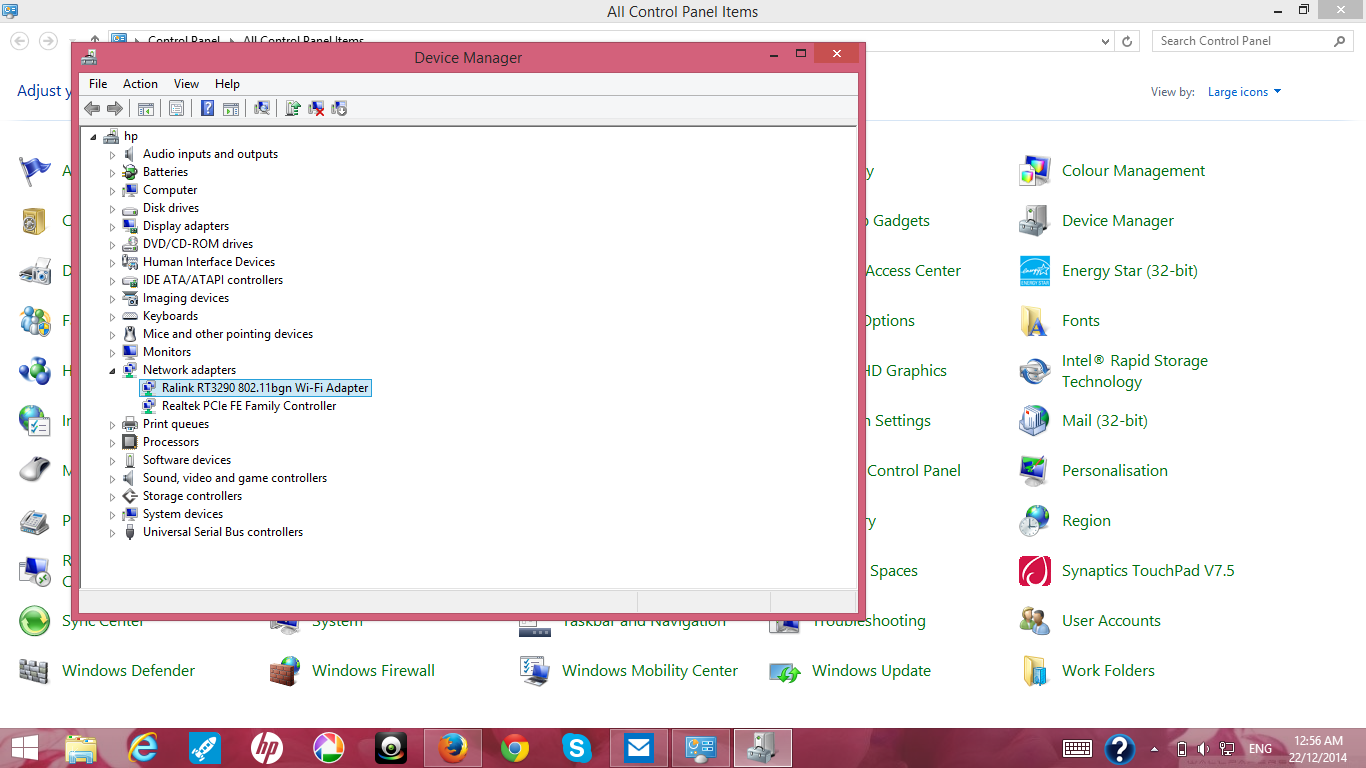Click the Work Folders icon

coord(1034,671)
